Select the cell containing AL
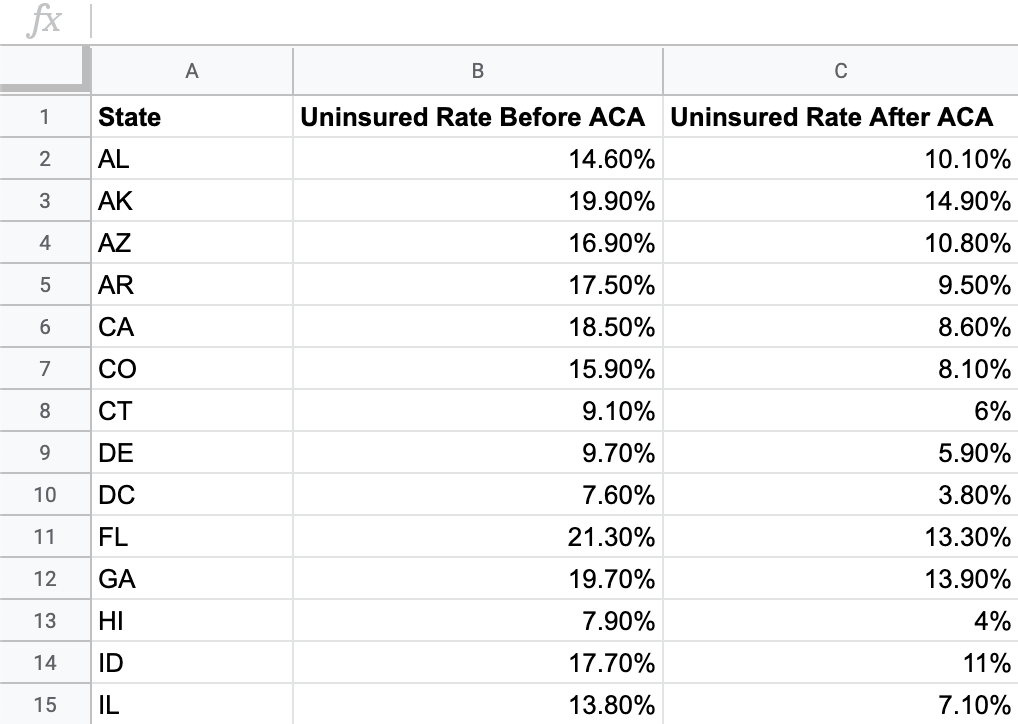1018x724 pixels. click(191, 159)
